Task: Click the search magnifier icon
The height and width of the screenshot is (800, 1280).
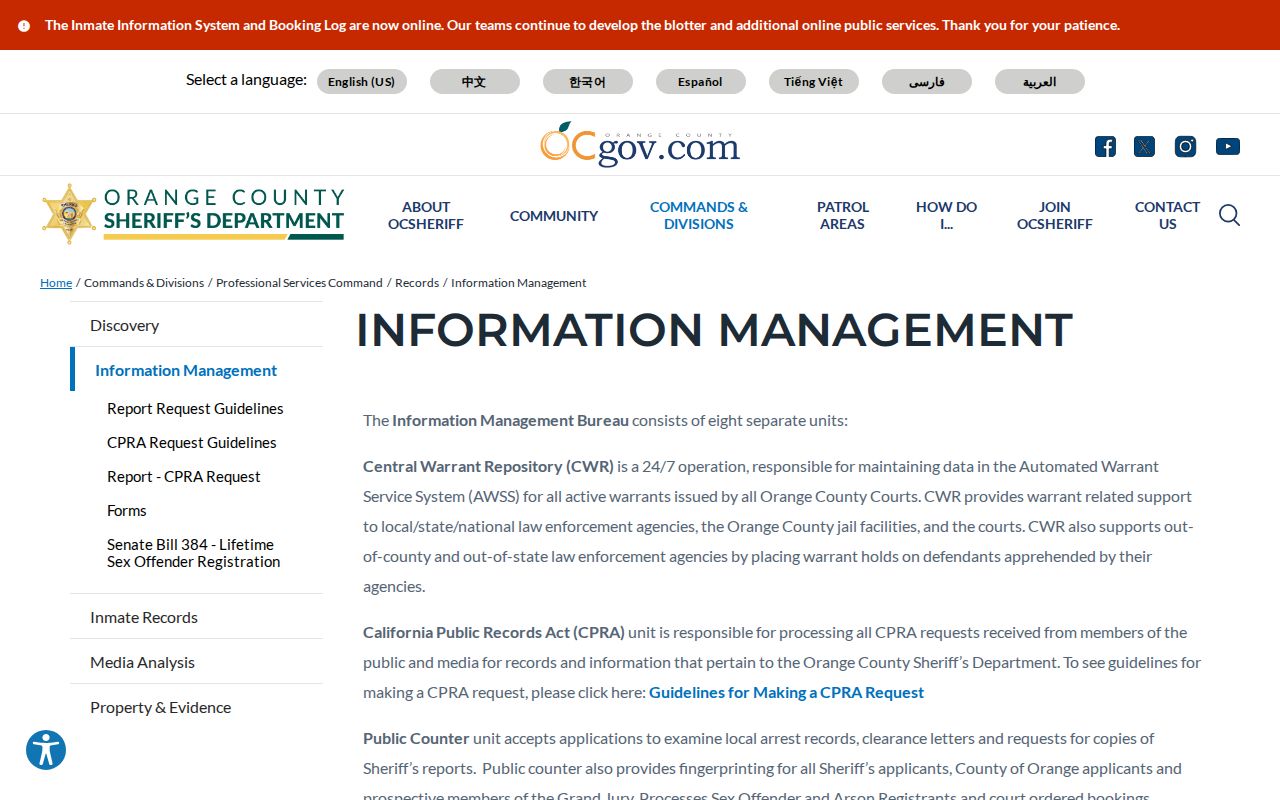Action: [x=1229, y=215]
